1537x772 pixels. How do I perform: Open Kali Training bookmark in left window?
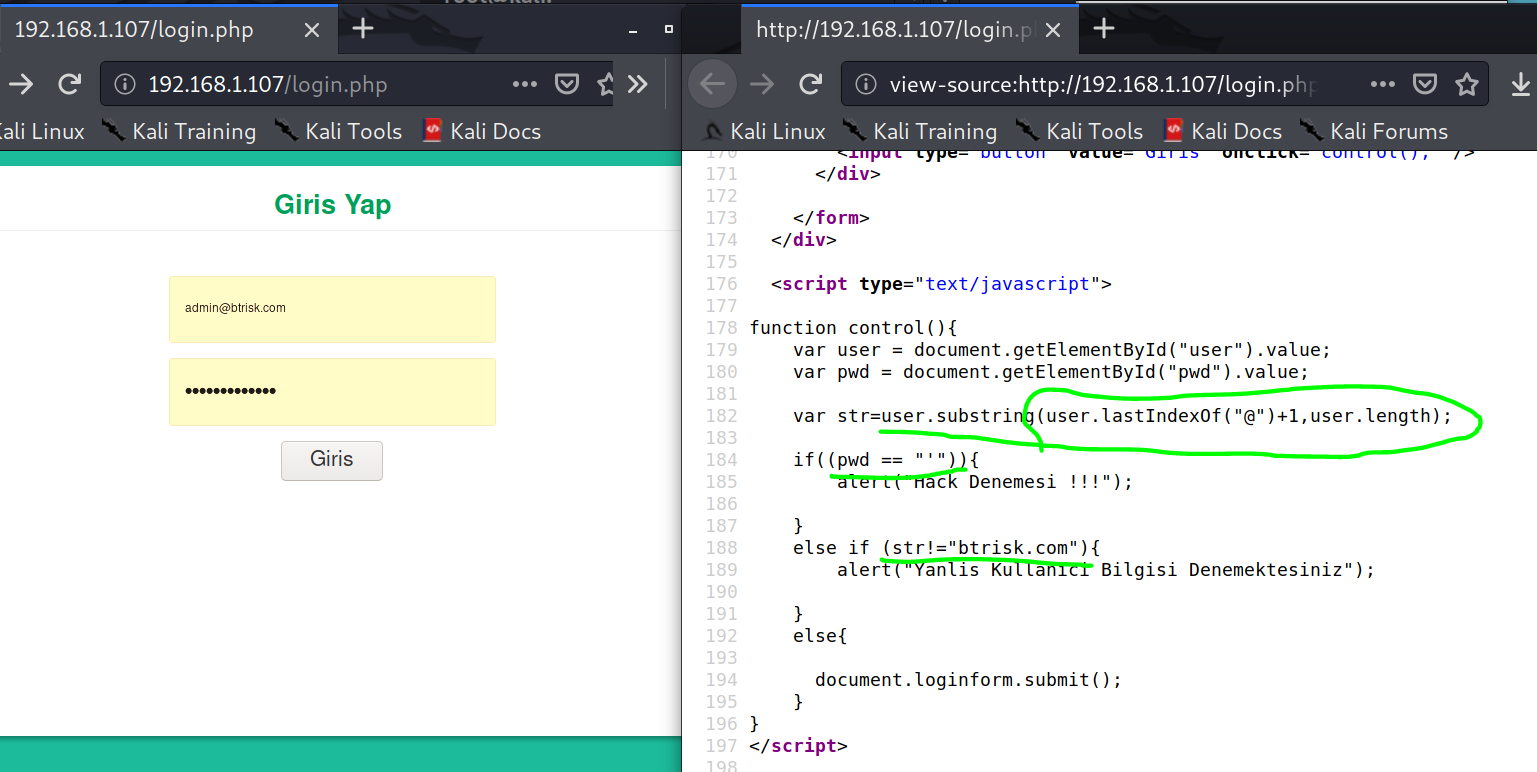click(x=181, y=132)
